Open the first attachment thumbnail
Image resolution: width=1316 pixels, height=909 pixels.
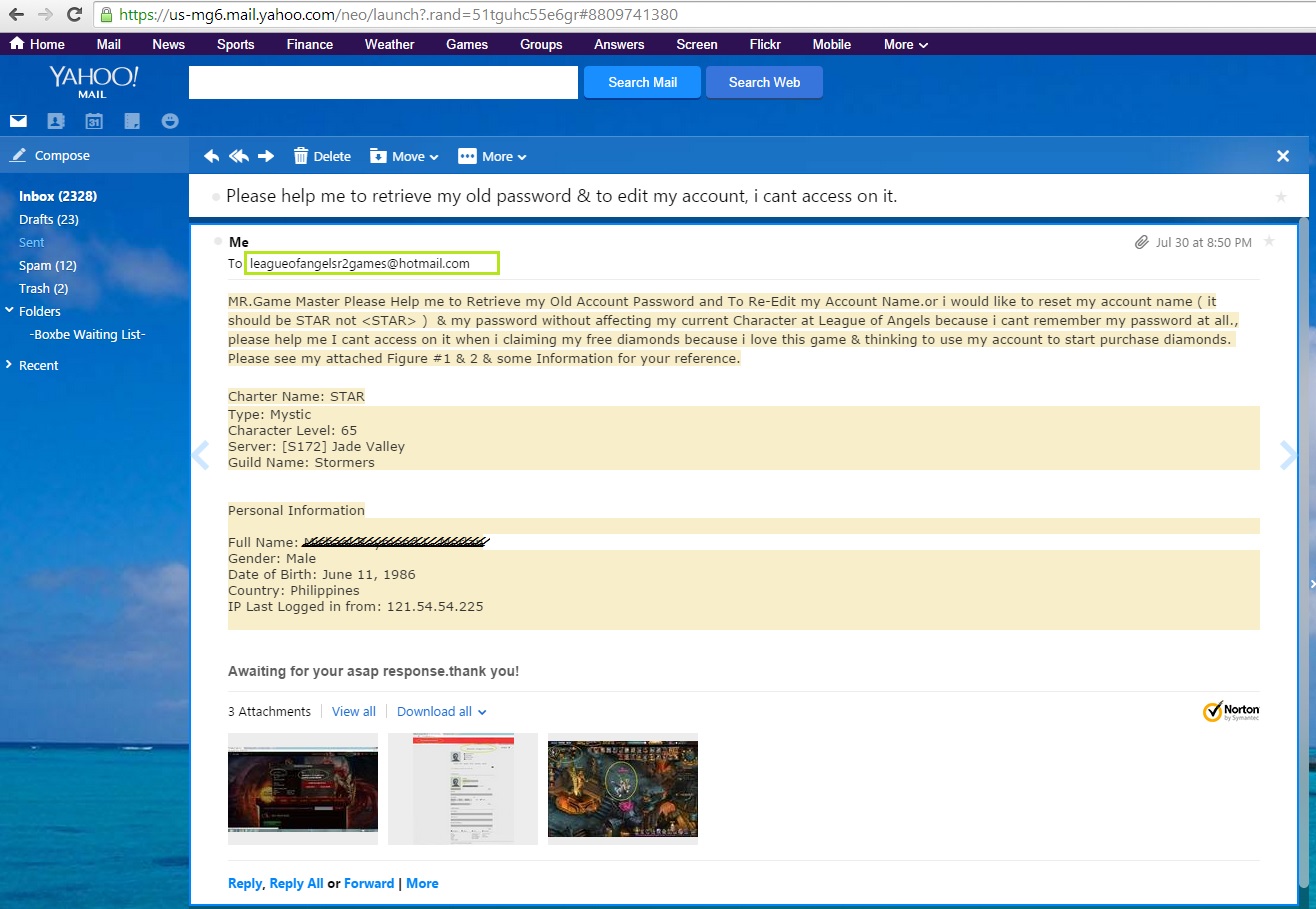point(303,789)
